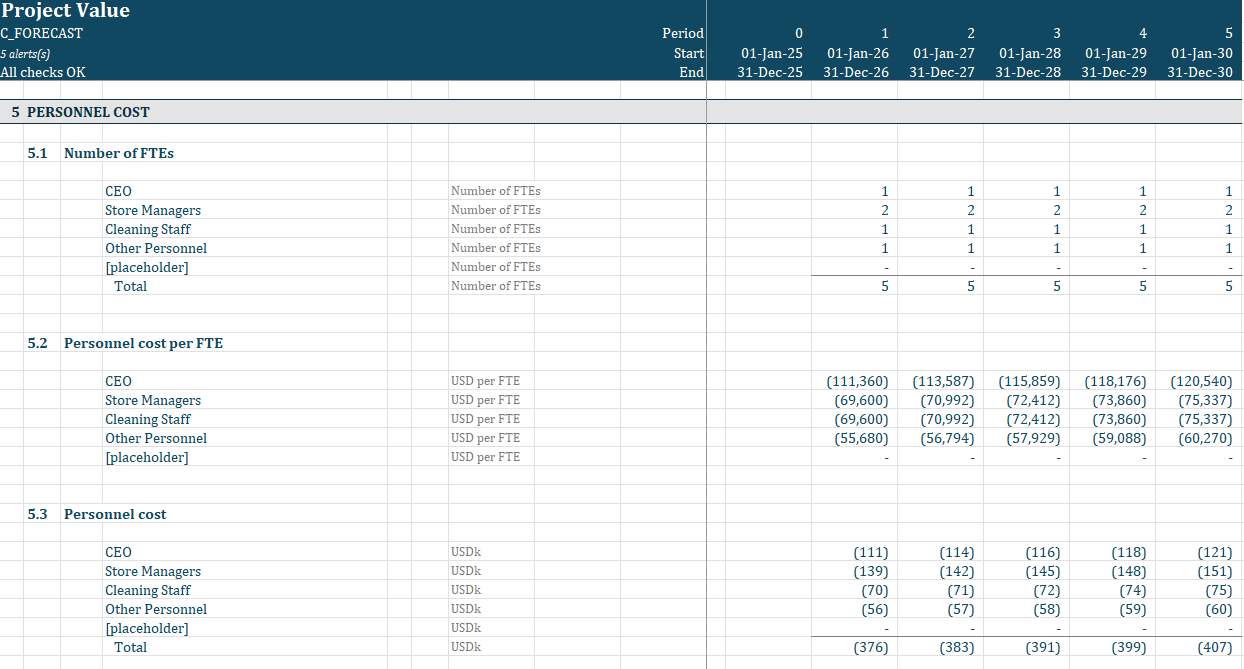Select the Total row label under Number of FTEs
The image size is (1244, 669).
pos(130,286)
